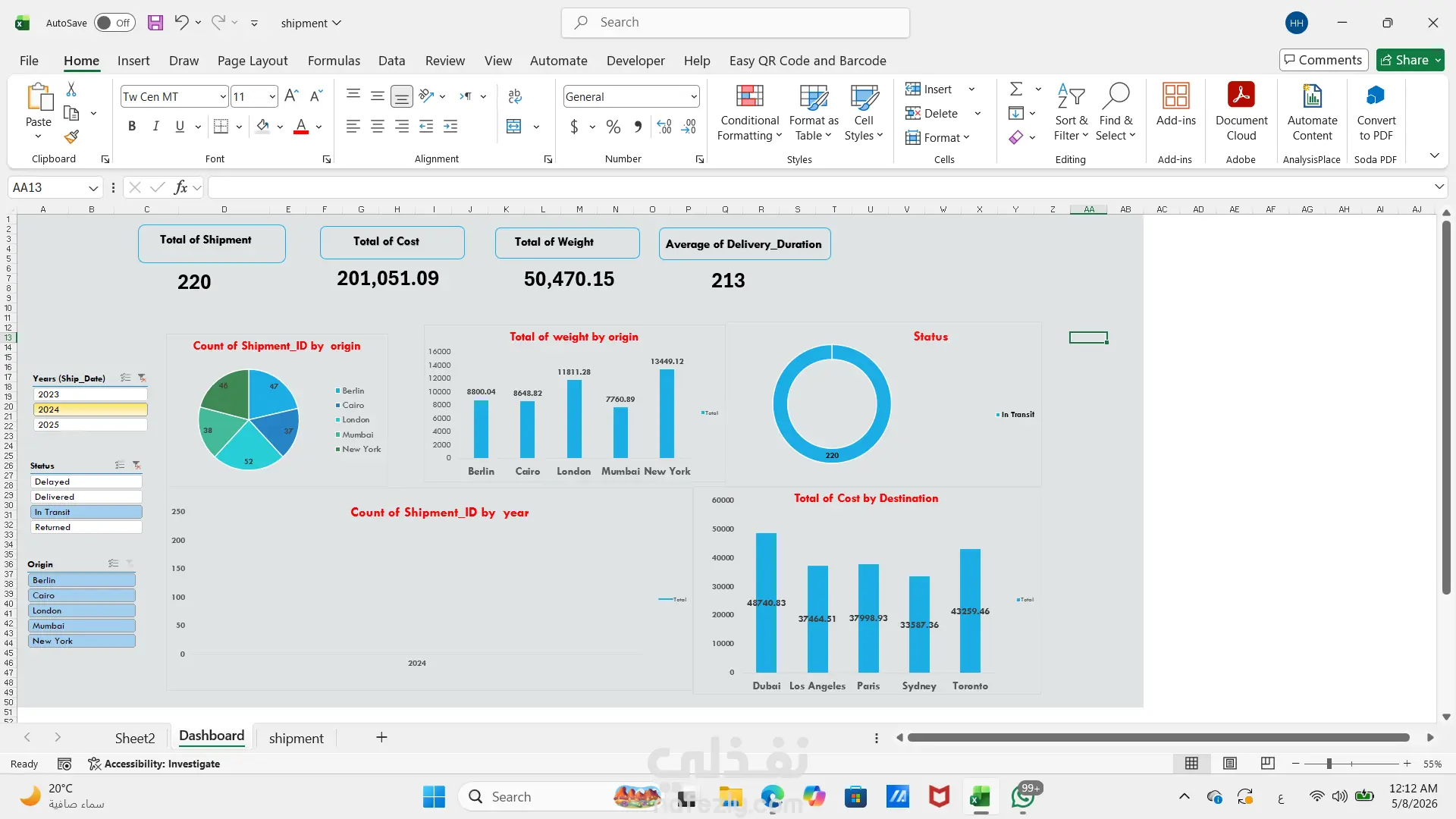Toggle multi-select on Years slicer
This screenshot has height=819, width=1456.
pyautogui.click(x=126, y=378)
